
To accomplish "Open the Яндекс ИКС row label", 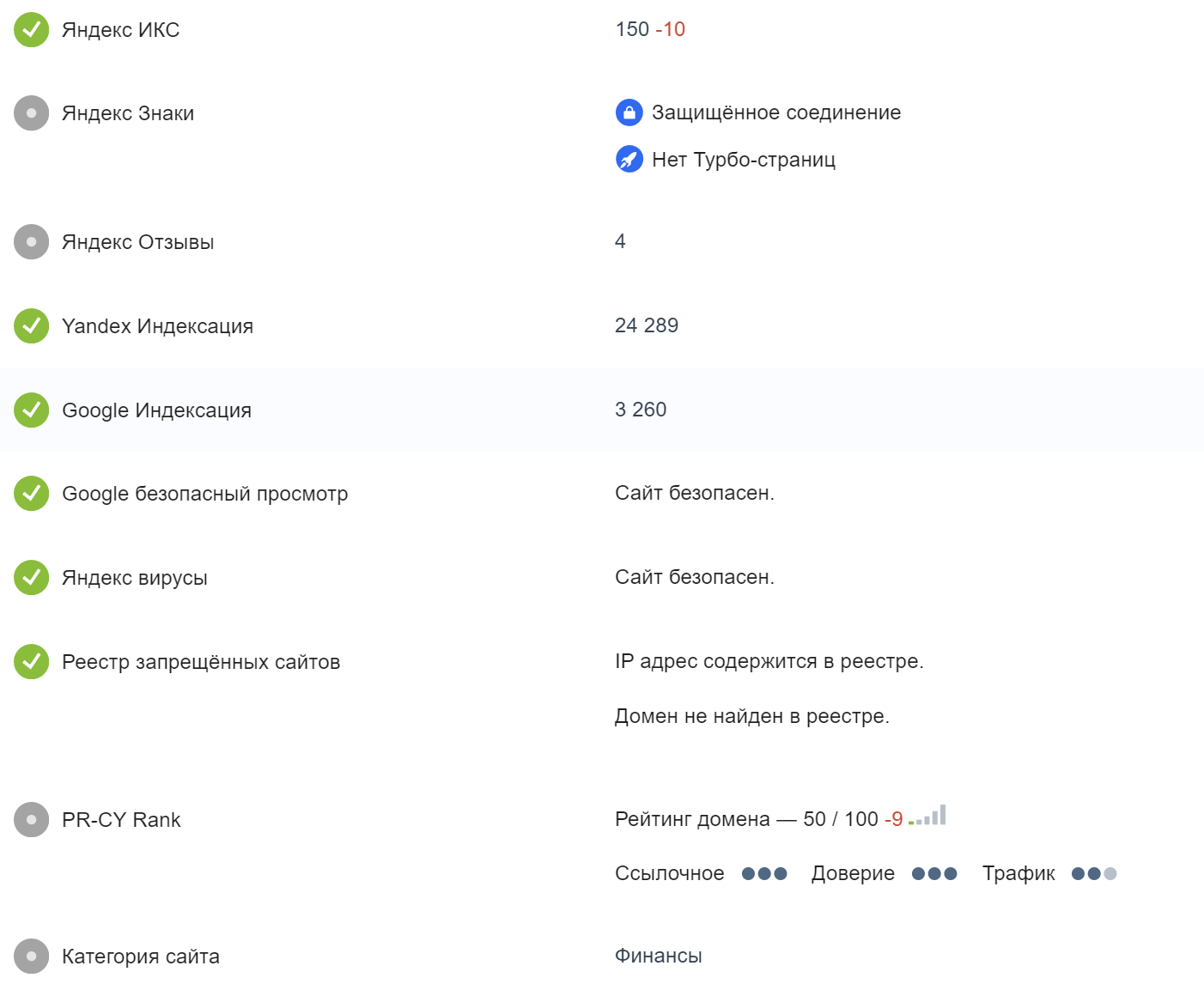I will (x=121, y=30).
